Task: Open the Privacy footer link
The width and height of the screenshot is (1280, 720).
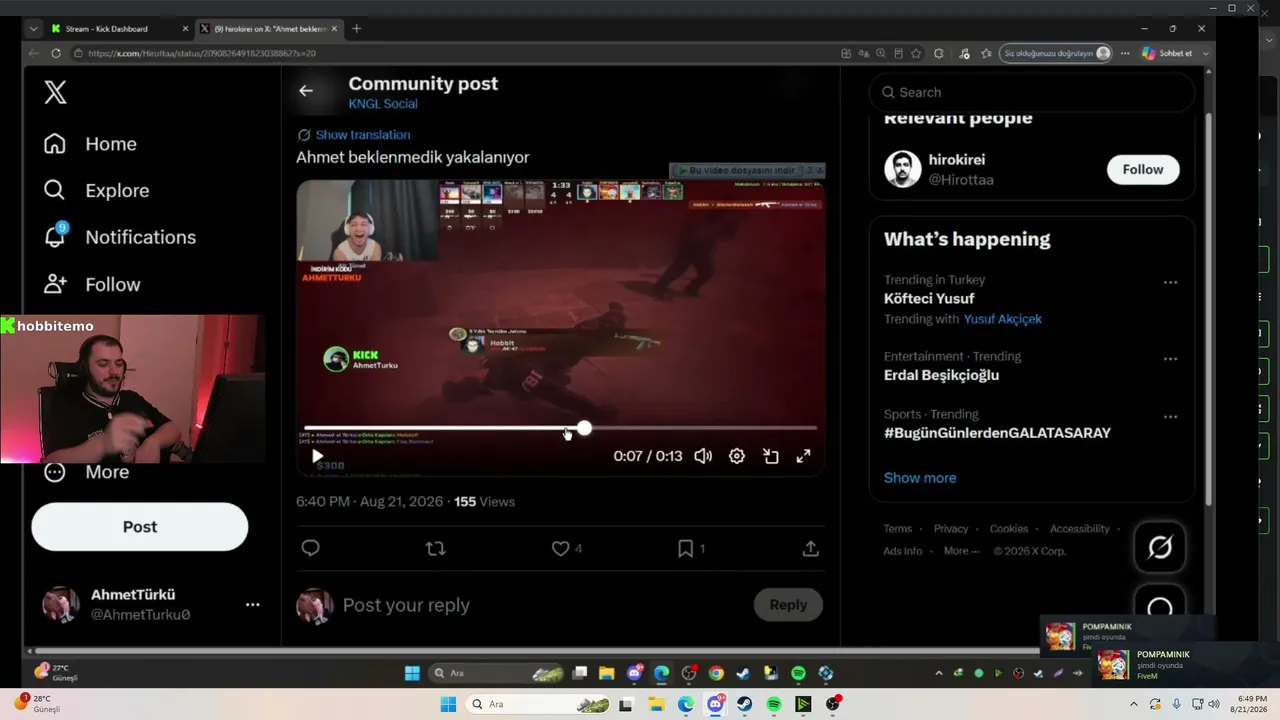Action: click(951, 529)
